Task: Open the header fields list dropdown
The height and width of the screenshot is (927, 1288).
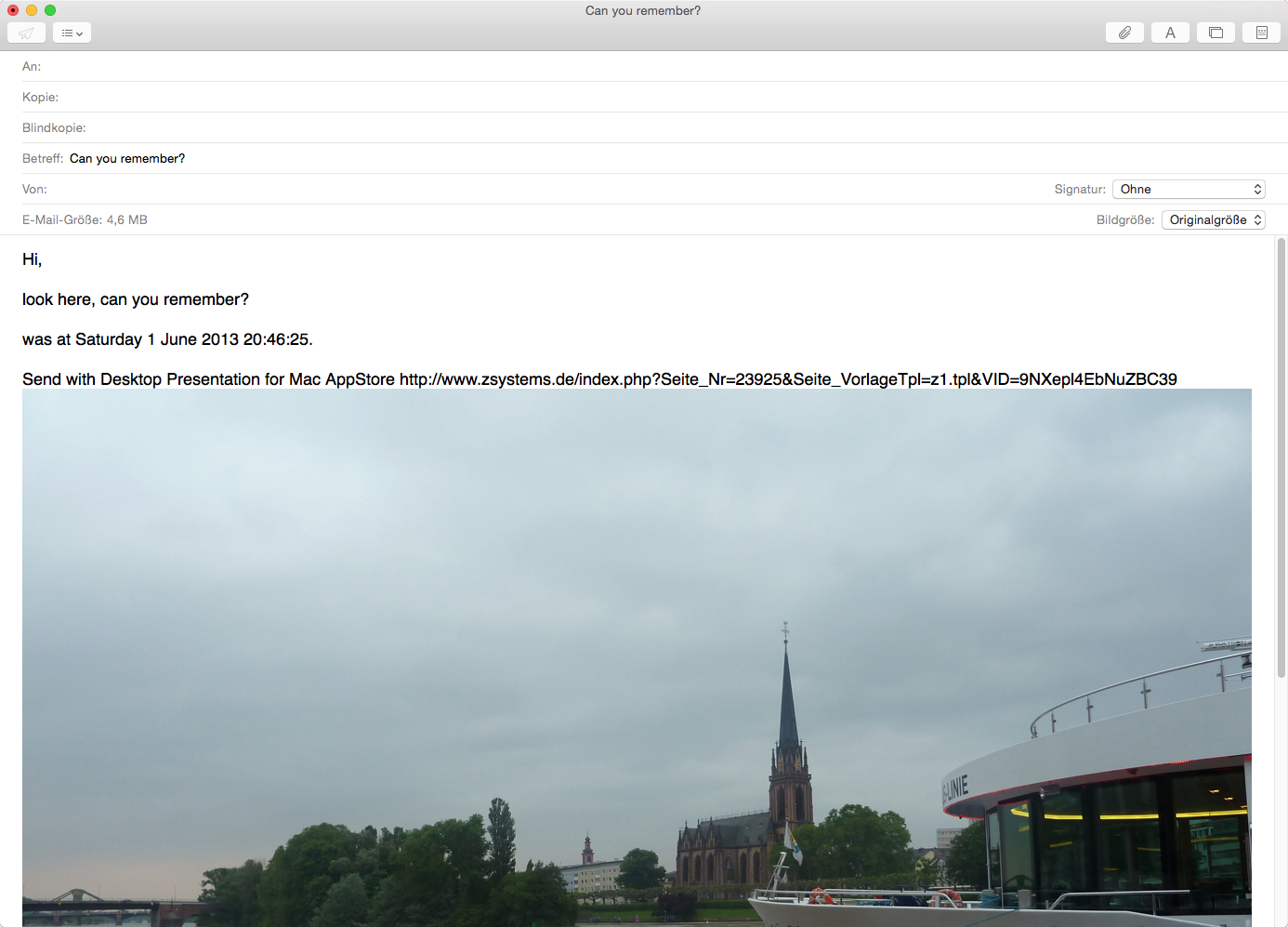Action: point(72,33)
